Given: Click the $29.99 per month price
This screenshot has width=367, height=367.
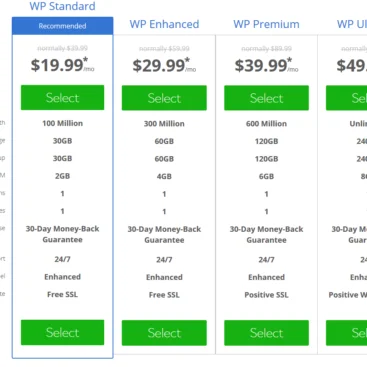Looking at the screenshot, I should pyautogui.click(x=164, y=65).
